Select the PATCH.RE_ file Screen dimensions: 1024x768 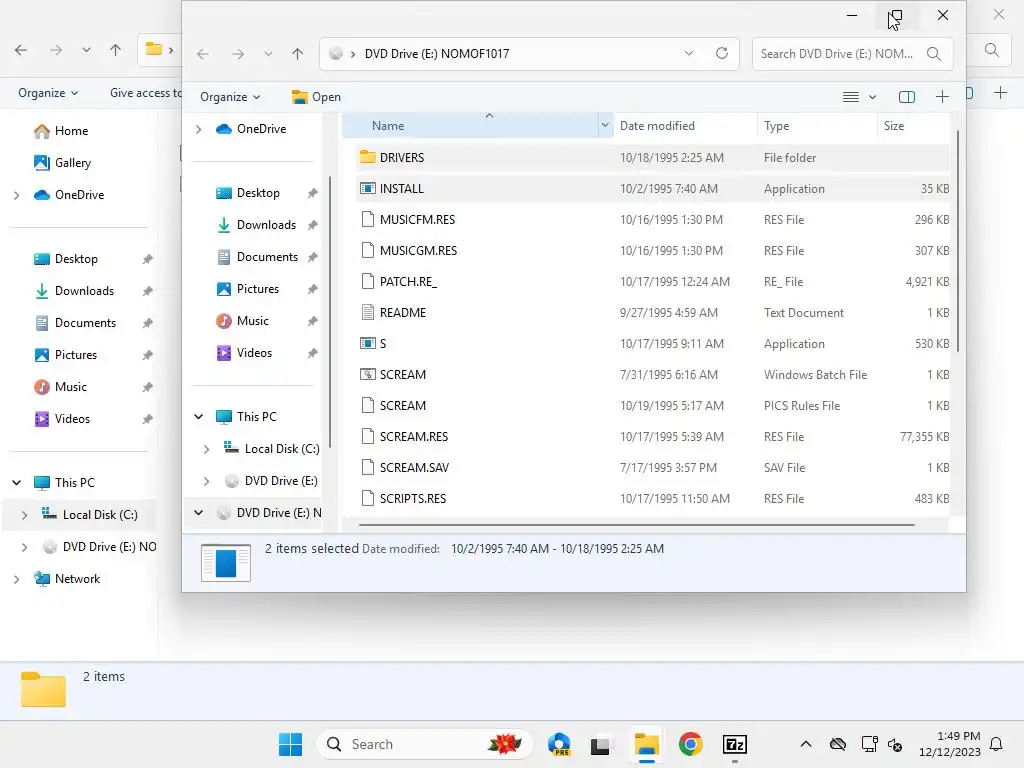[652, 281]
